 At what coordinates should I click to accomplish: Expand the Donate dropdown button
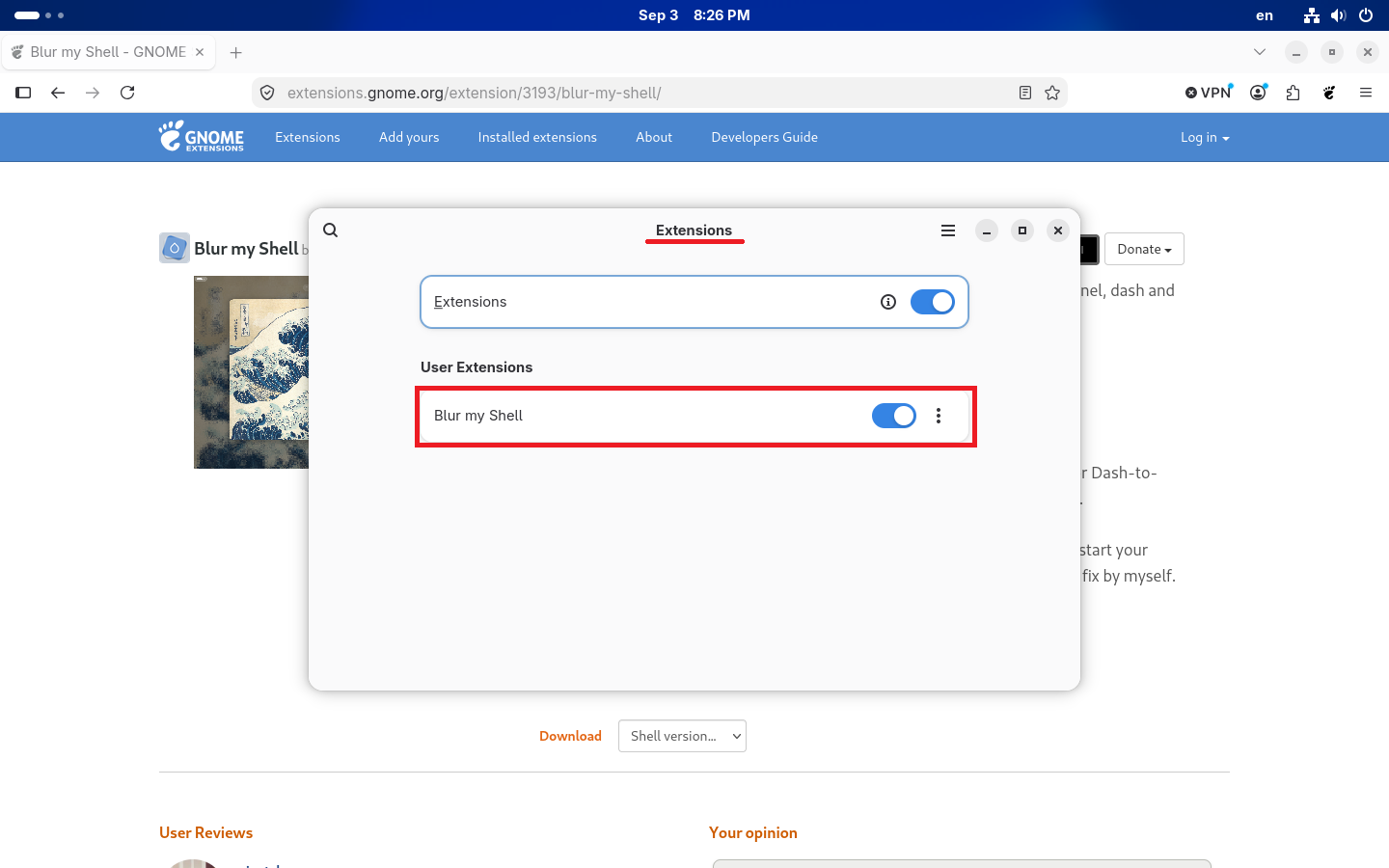point(1144,249)
